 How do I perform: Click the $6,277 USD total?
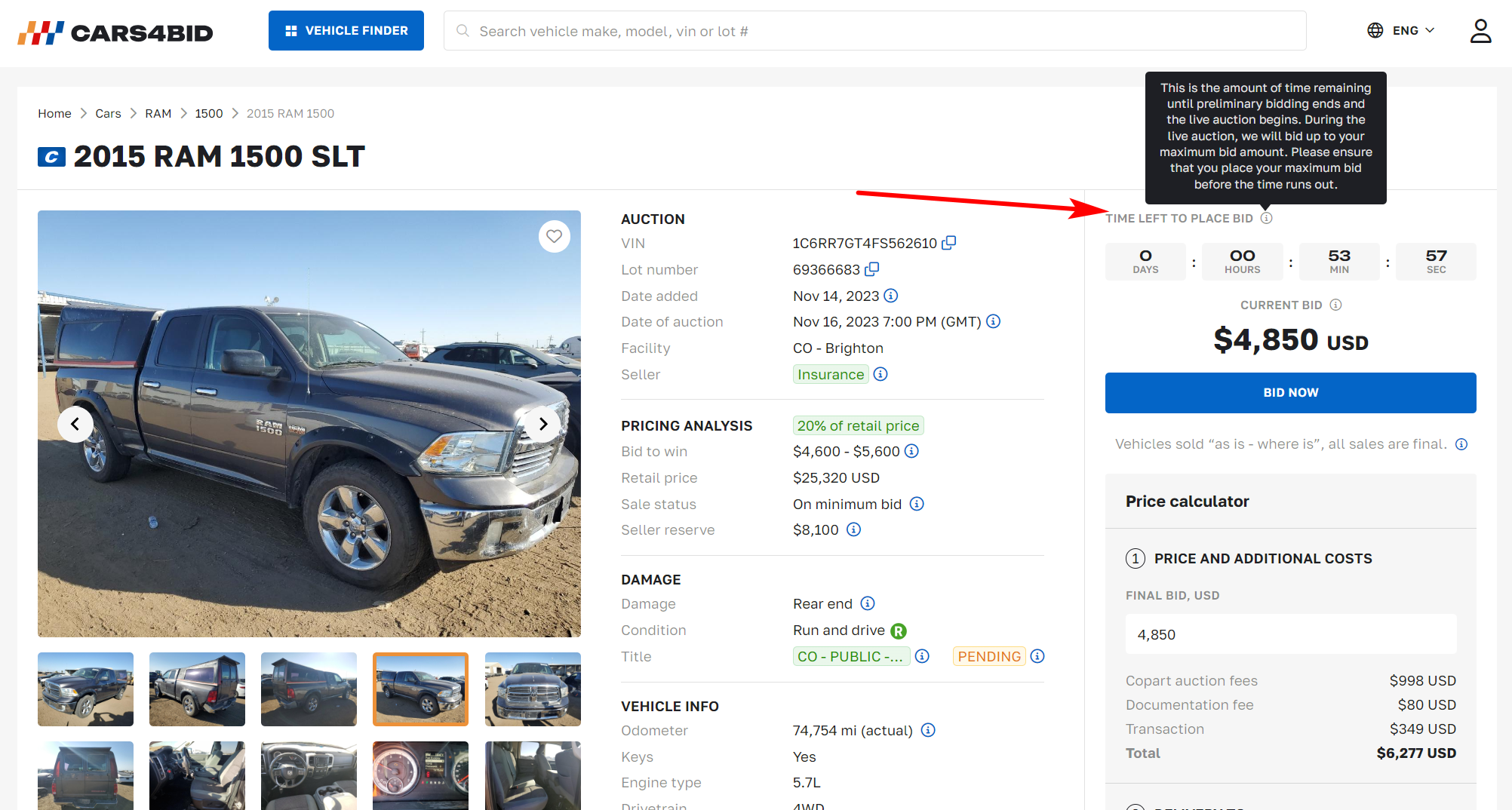1416,753
